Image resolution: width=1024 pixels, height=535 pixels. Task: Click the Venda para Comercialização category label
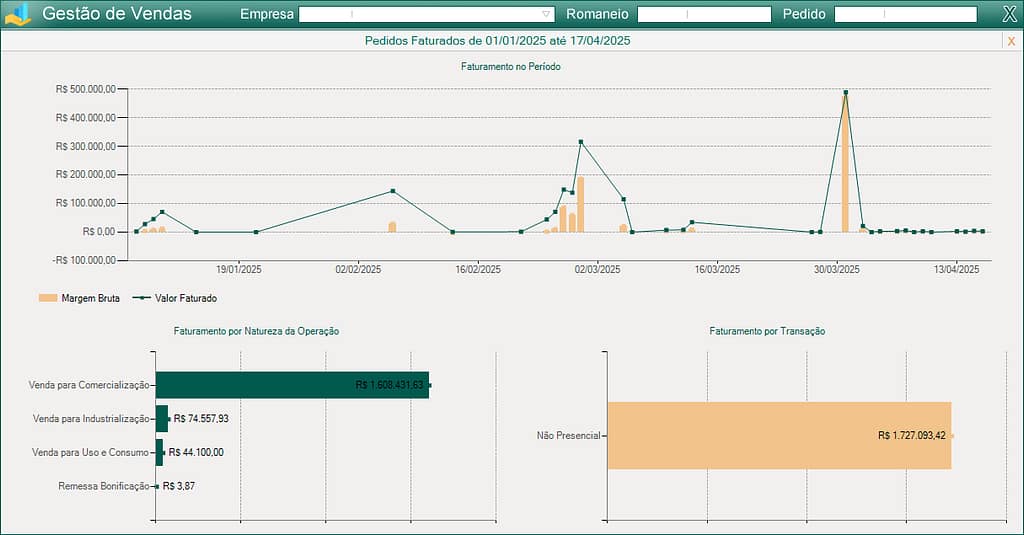point(89,385)
